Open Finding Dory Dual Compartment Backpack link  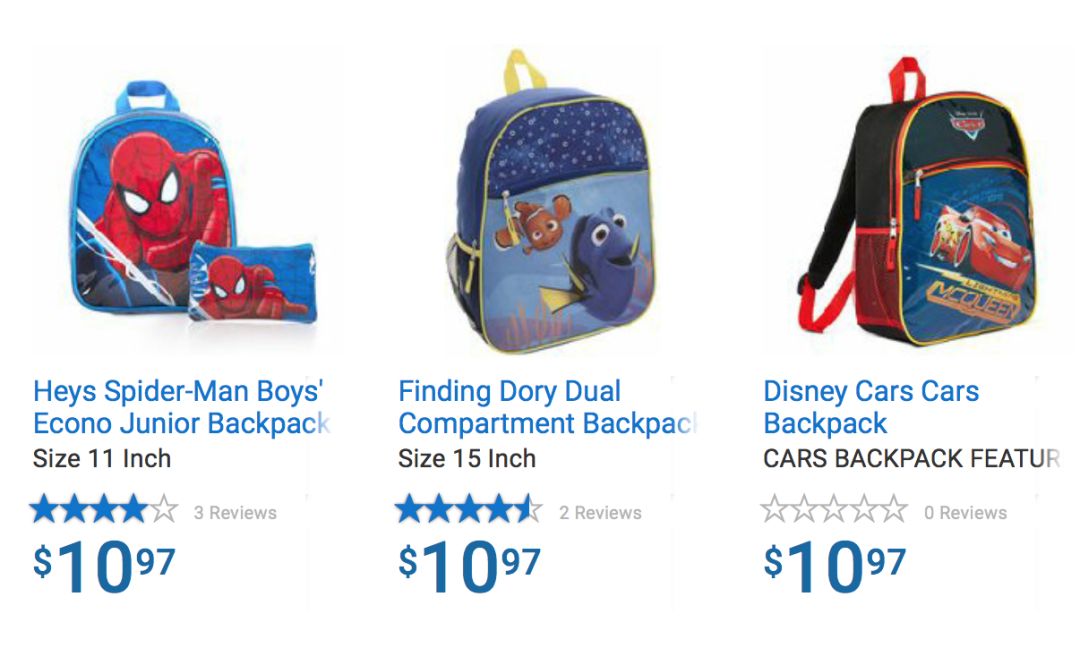tap(545, 407)
